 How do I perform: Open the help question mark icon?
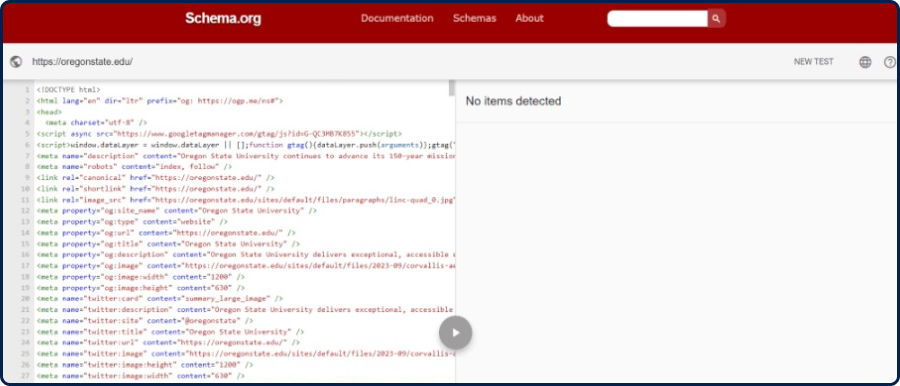pyautogui.click(x=890, y=62)
